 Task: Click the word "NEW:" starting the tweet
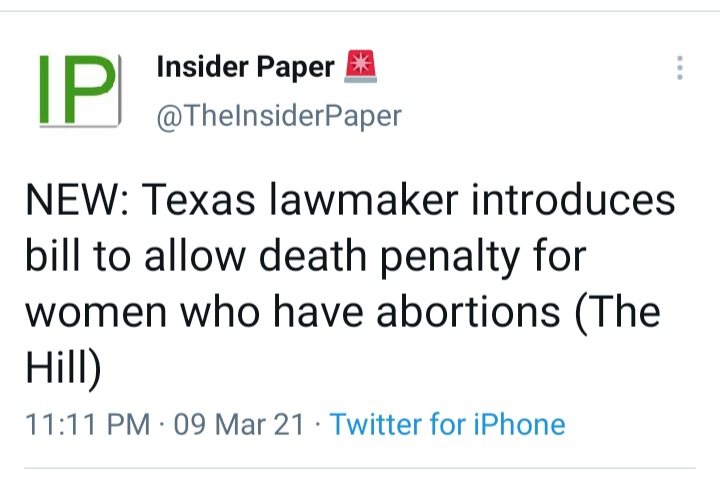(74, 201)
